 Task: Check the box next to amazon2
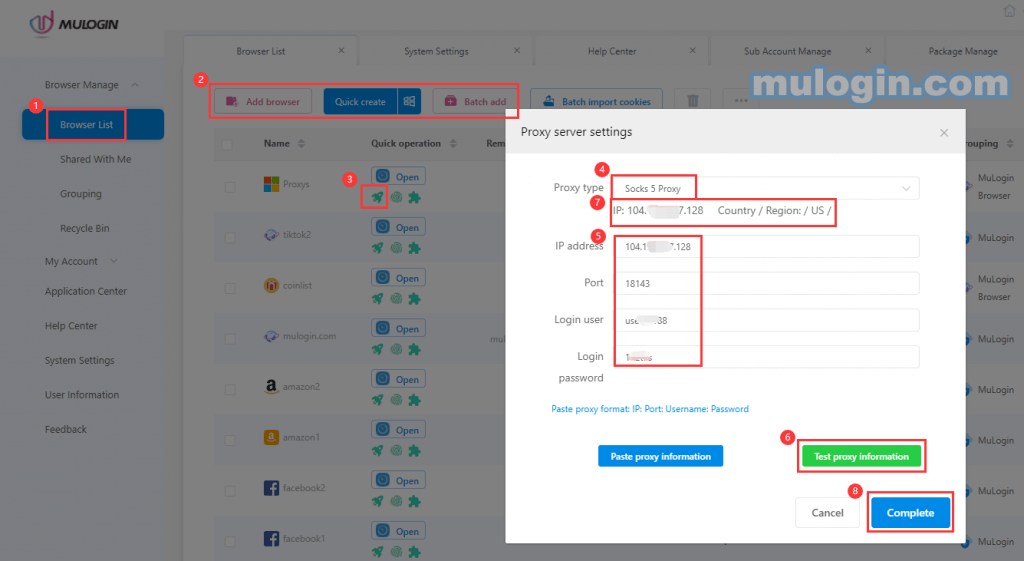230,387
